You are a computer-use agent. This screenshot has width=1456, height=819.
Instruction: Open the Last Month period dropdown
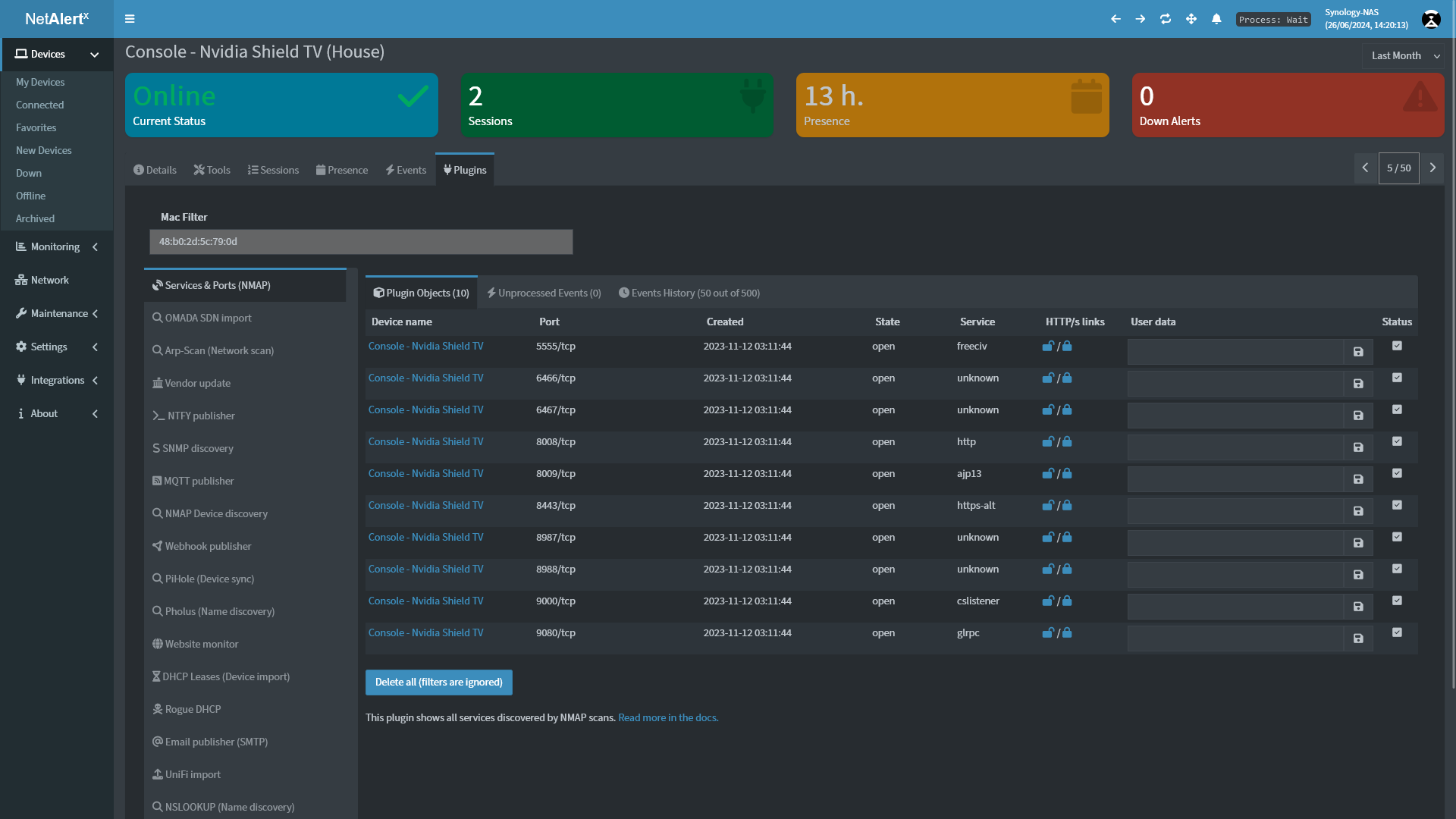click(1404, 56)
